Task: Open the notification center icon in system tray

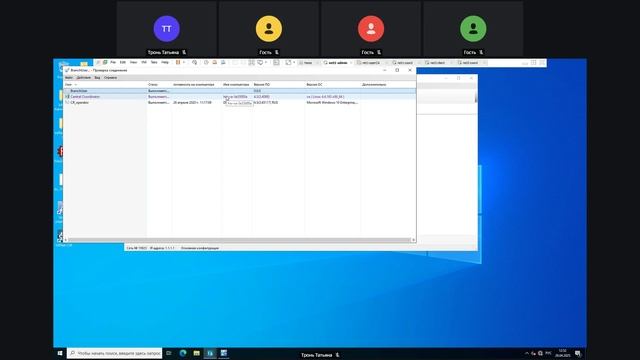Action: (x=578, y=353)
